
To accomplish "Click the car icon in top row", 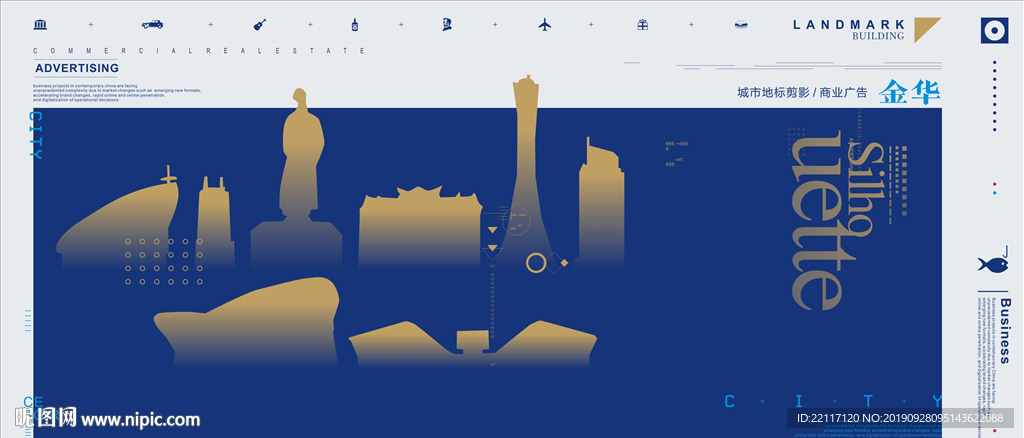I will [x=152, y=25].
